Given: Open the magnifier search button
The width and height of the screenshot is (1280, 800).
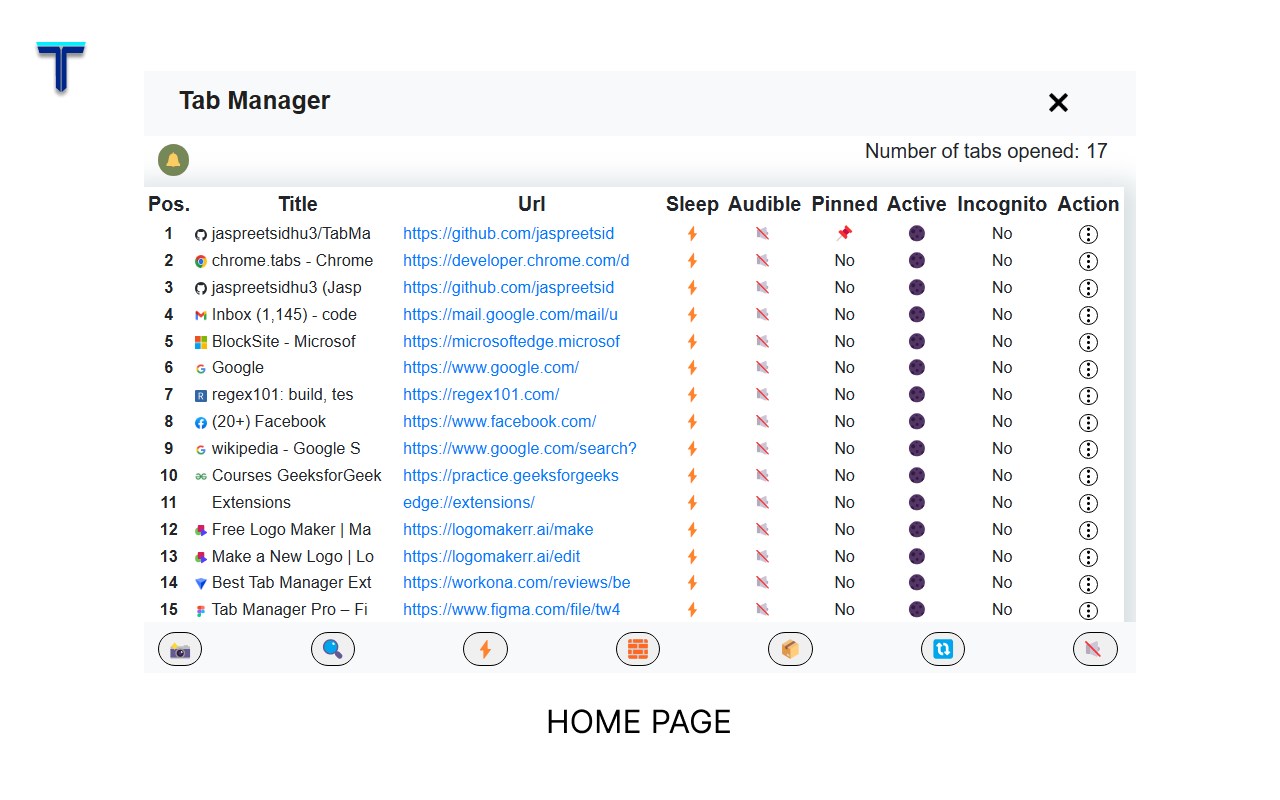Looking at the screenshot, I should pos(333,650).
